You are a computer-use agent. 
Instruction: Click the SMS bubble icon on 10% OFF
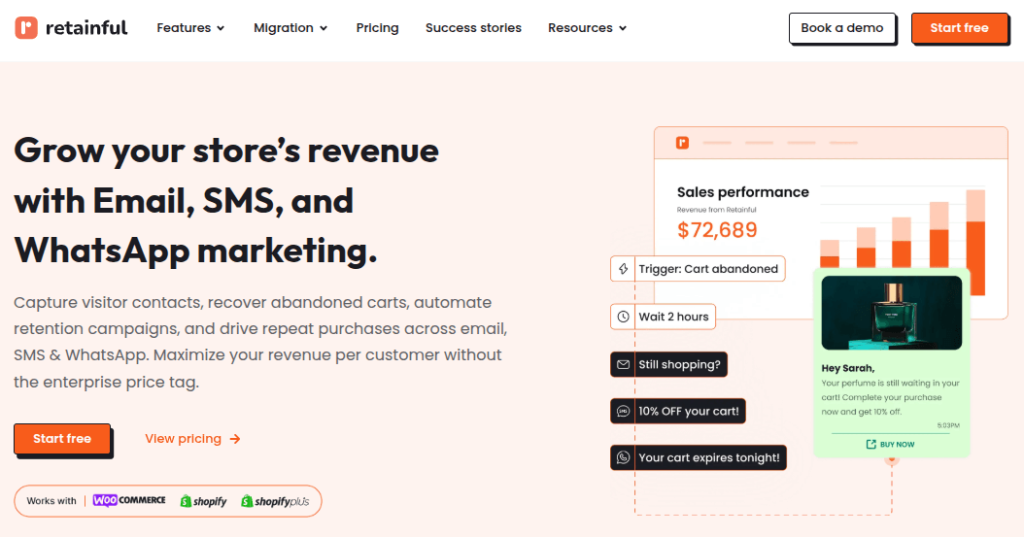click(623, 412)
